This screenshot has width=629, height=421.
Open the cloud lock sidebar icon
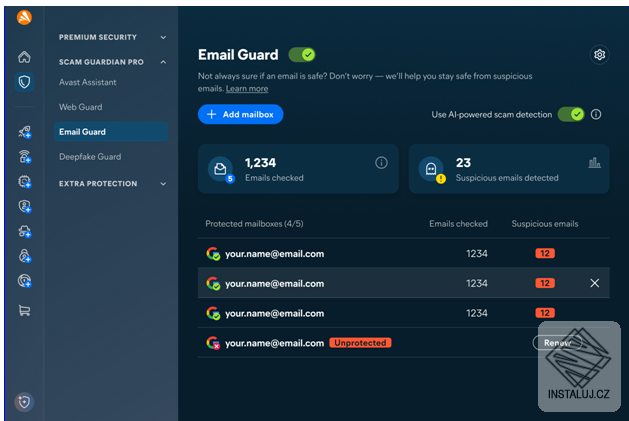point(24,231)
